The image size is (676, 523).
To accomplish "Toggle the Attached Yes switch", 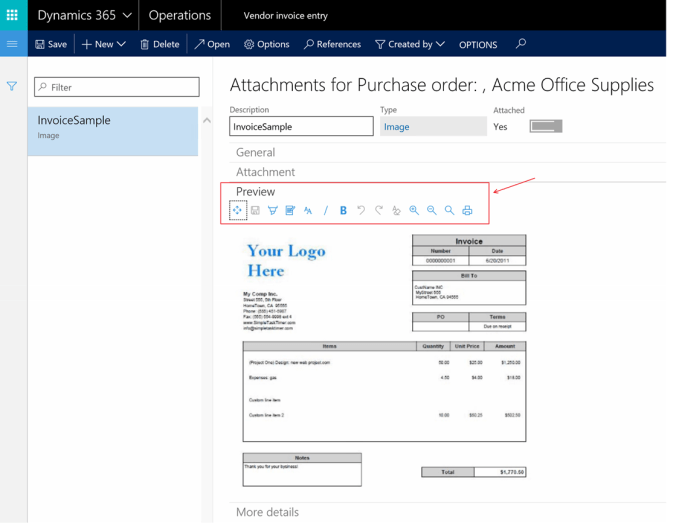I will click(546, 127).
